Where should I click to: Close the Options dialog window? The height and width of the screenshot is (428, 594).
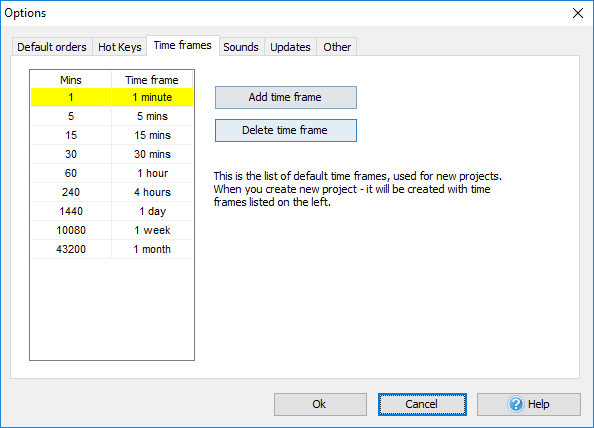click(x=578, y=13)
